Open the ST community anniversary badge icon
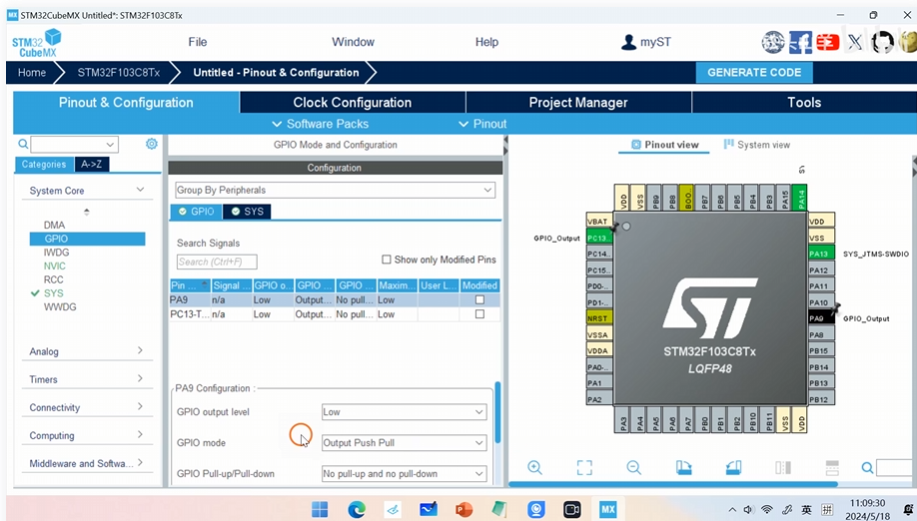Viewport: 917px width, 521px height. tap(773, 42)
